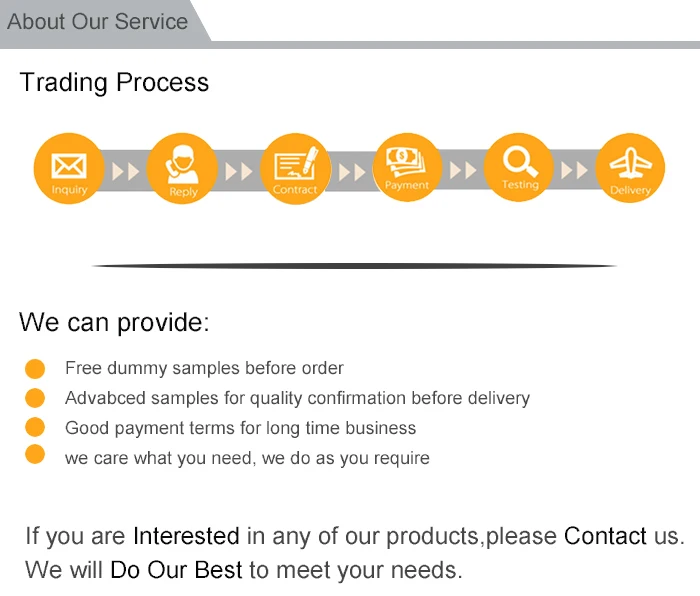This screenshot has width=700, height=596.
Task: Click the orange bullet beside Free dummy samples
Action: (35, 368)
